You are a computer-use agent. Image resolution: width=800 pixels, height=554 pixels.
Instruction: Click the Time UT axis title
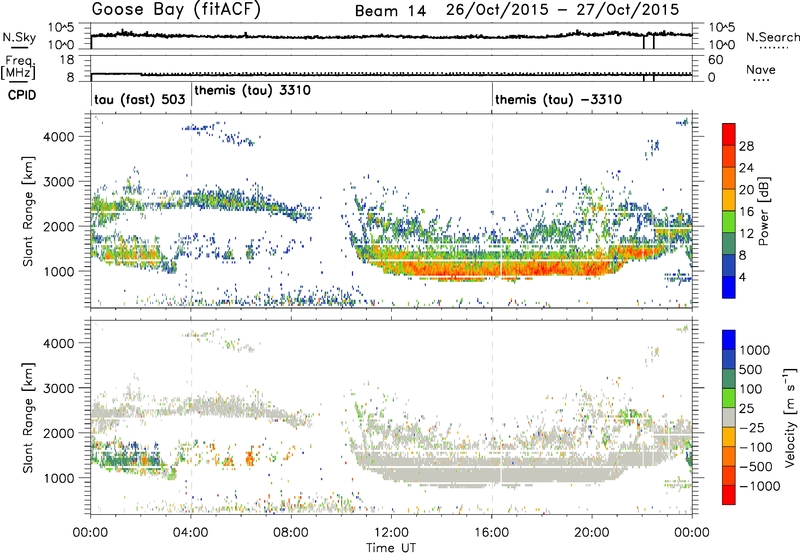391,548
